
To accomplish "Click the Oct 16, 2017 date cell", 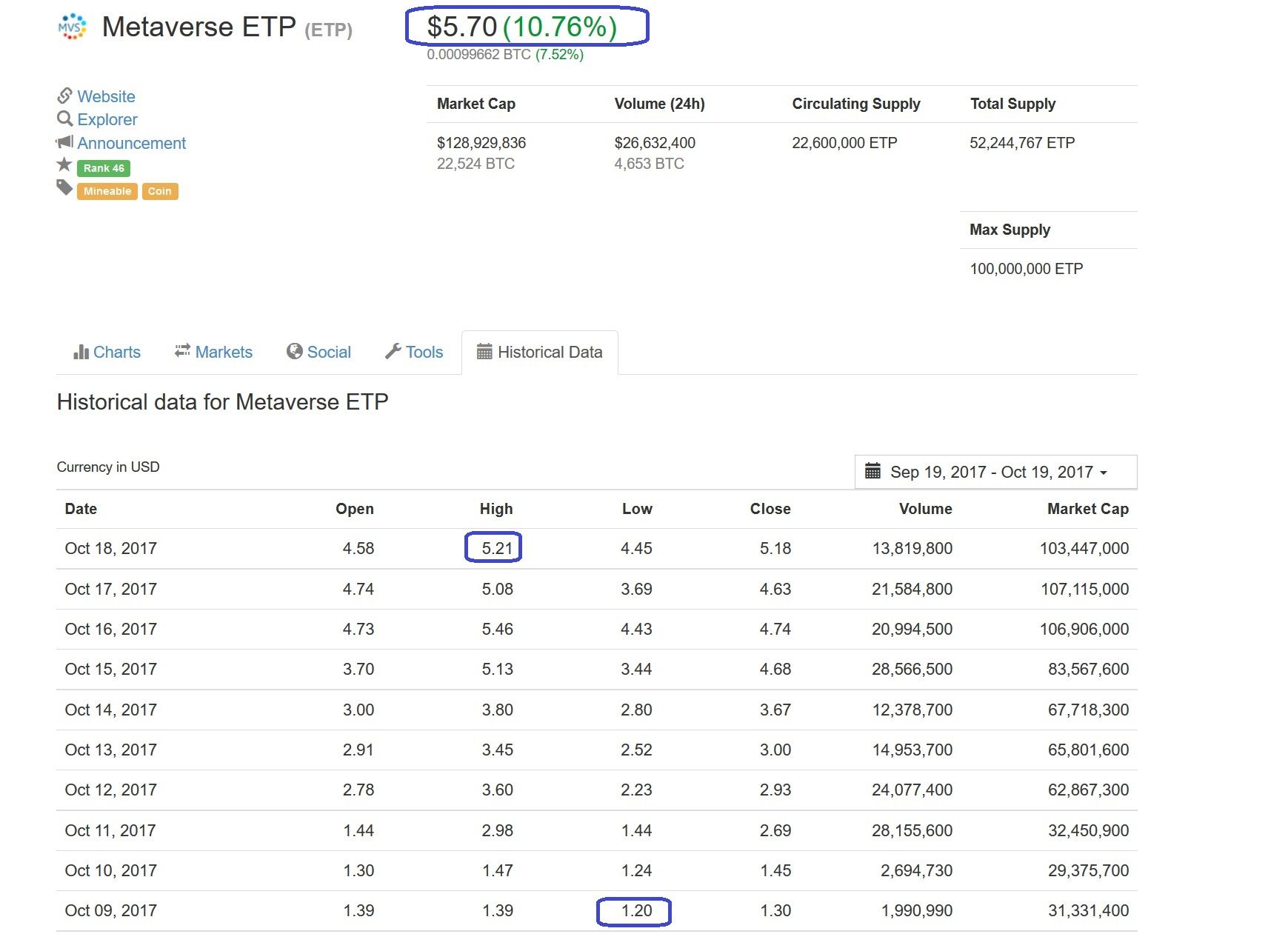I will (x=111, y=630).
